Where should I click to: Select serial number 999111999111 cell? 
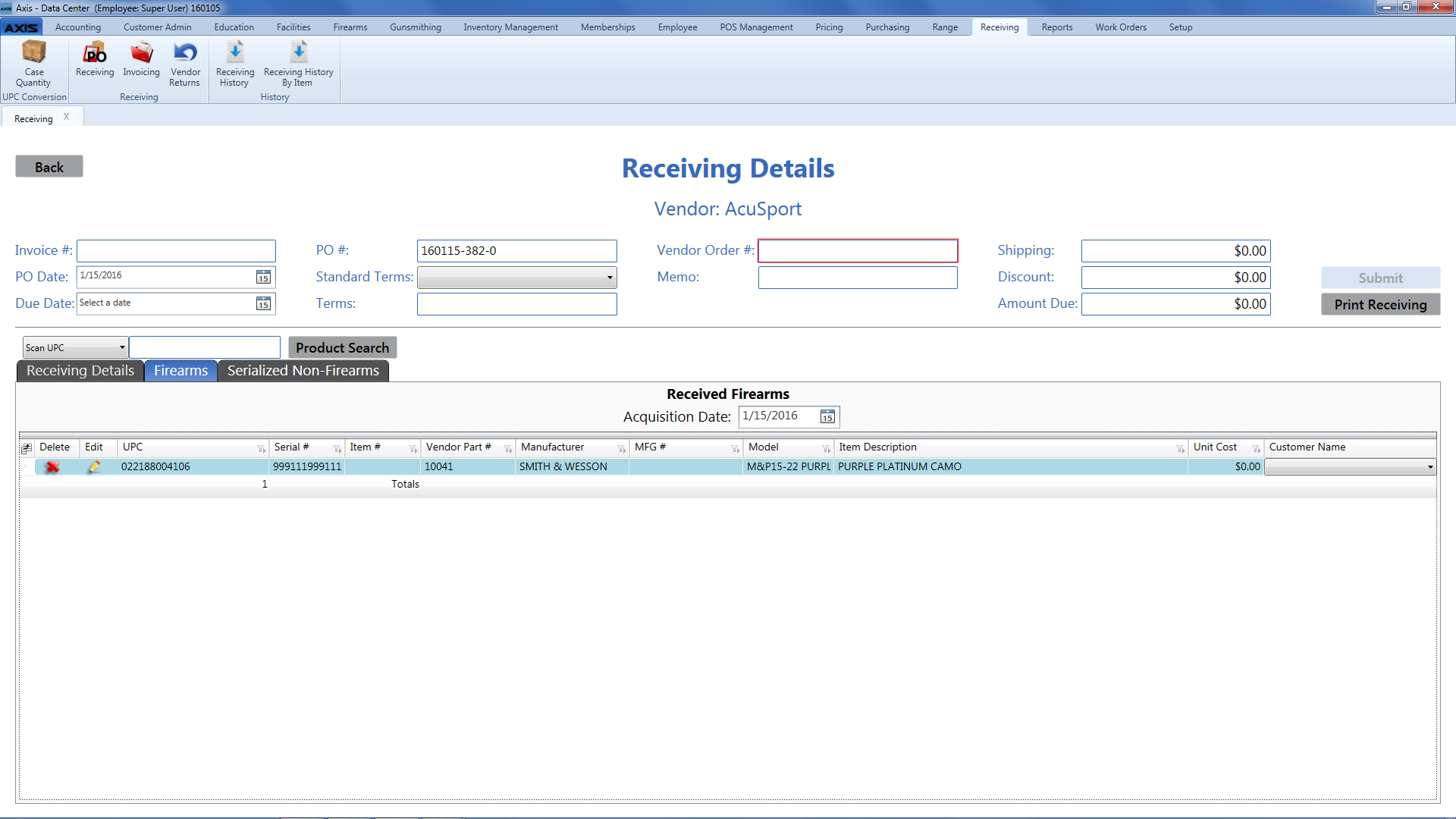pos(307,467)
